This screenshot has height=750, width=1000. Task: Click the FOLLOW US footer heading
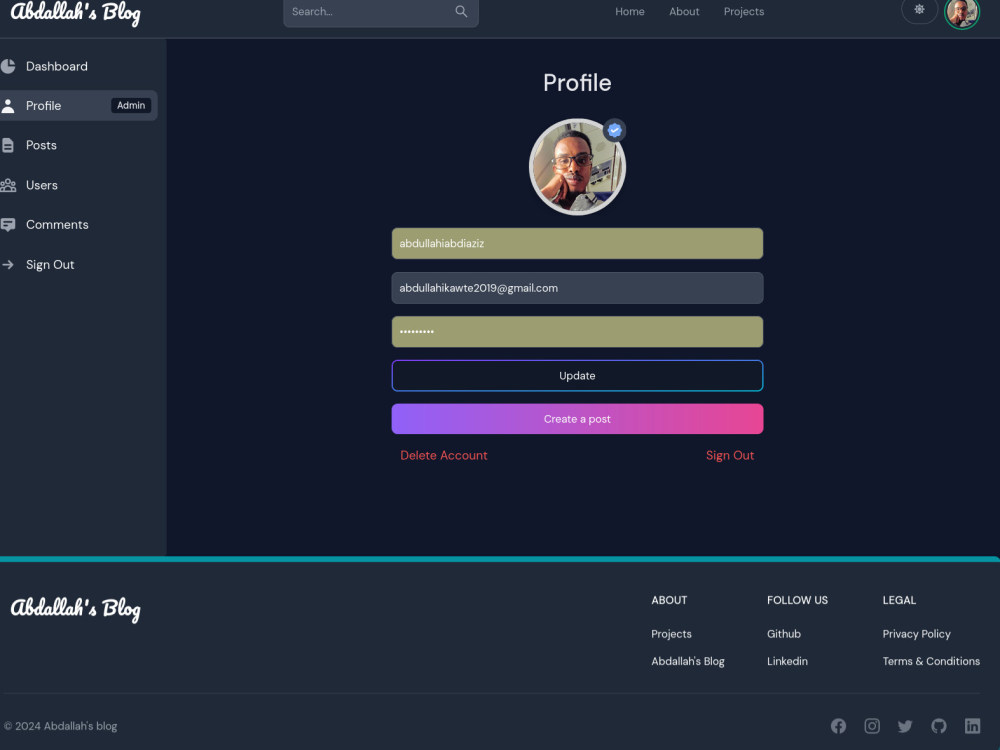click(x=797, y=600)
